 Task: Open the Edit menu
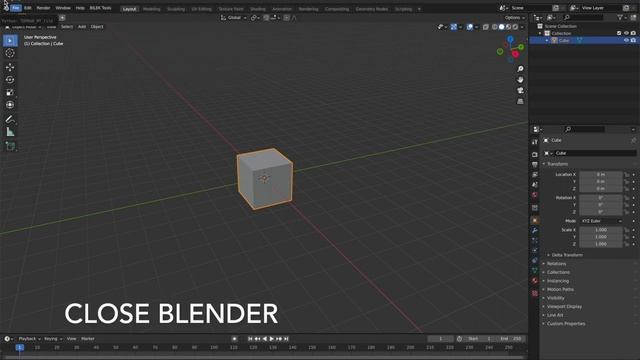pyautogui.click(x=28, y=8)
